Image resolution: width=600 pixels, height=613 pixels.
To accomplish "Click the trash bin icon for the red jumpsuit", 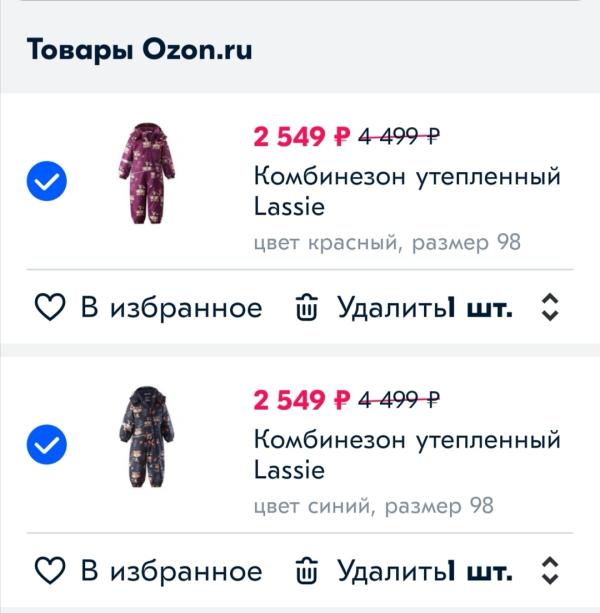I will [306, 308].
